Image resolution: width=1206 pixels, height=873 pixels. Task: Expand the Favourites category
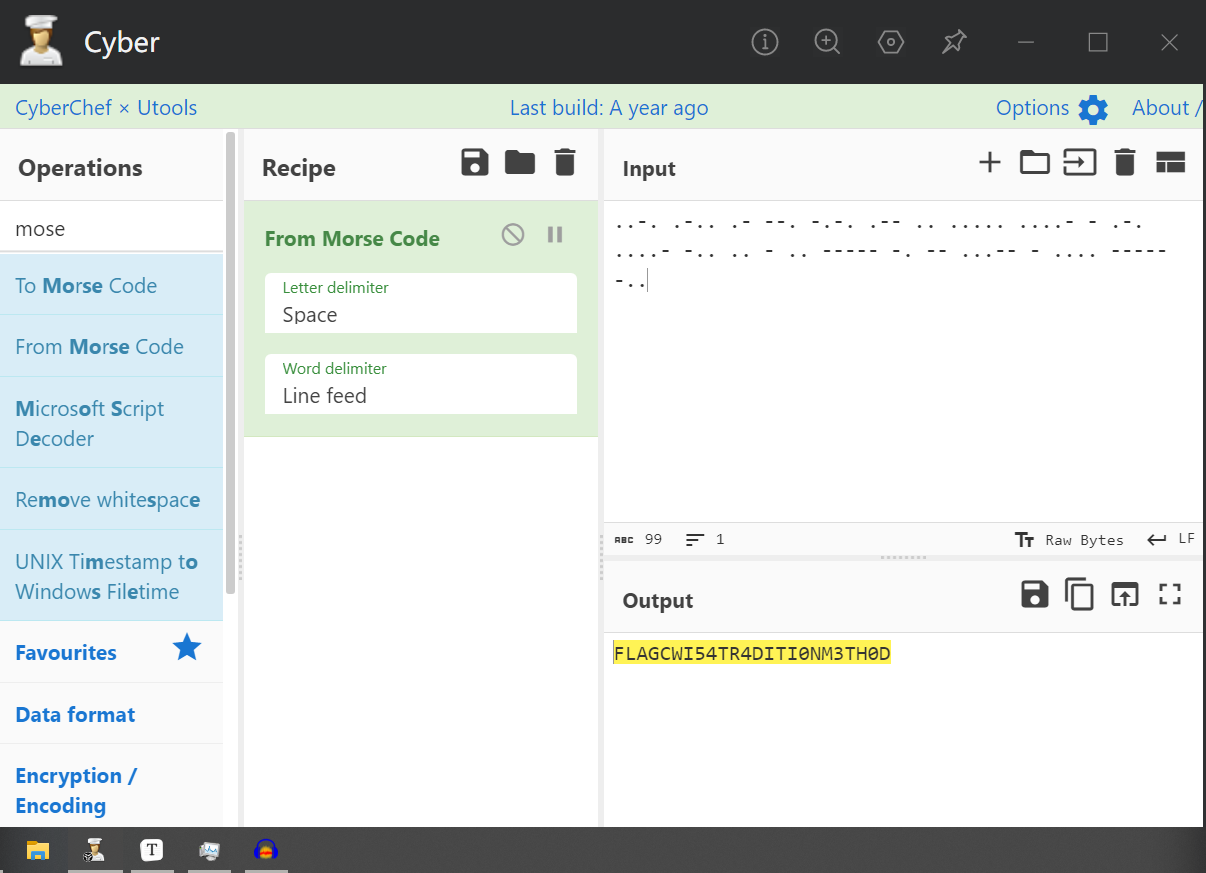[x=66, y=653]
